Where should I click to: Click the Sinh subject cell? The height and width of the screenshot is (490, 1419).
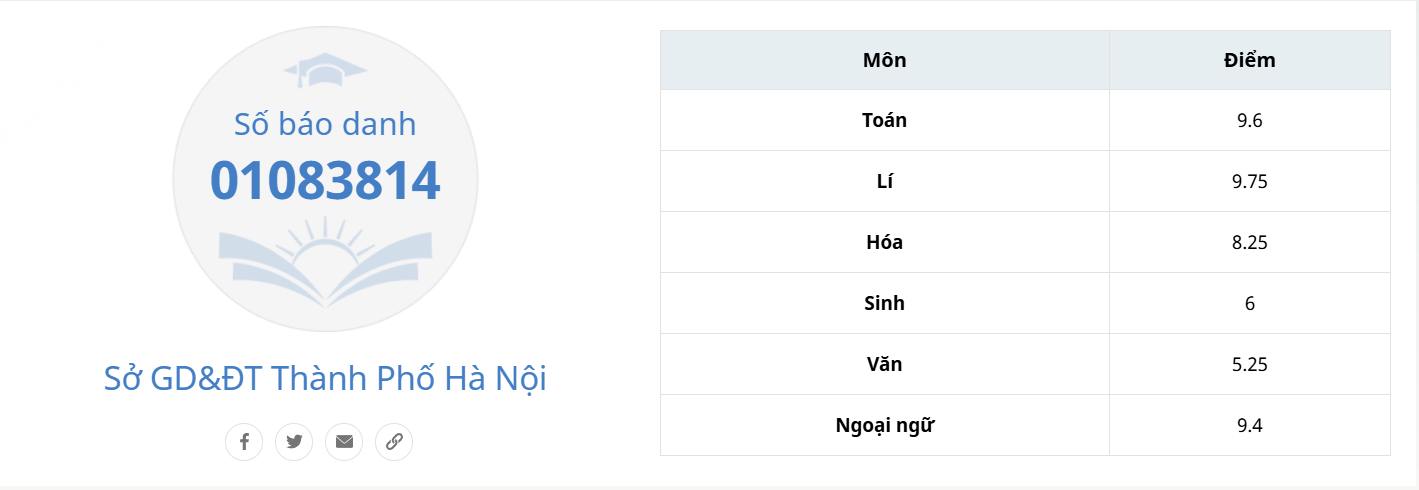(x=884, y=304)
